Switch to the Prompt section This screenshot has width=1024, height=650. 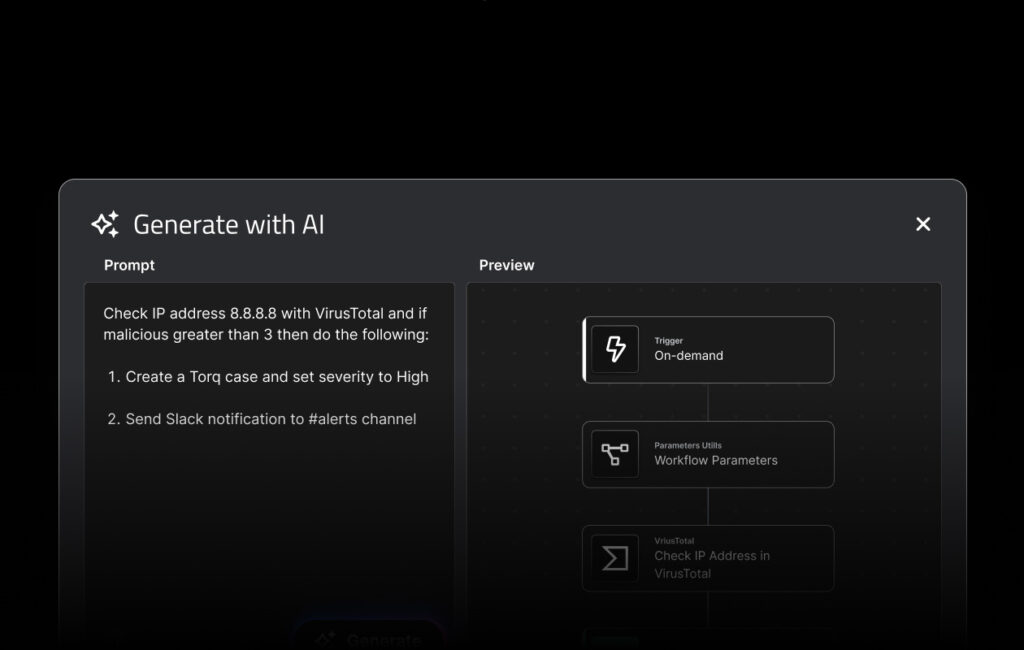(x=129, y=265)
